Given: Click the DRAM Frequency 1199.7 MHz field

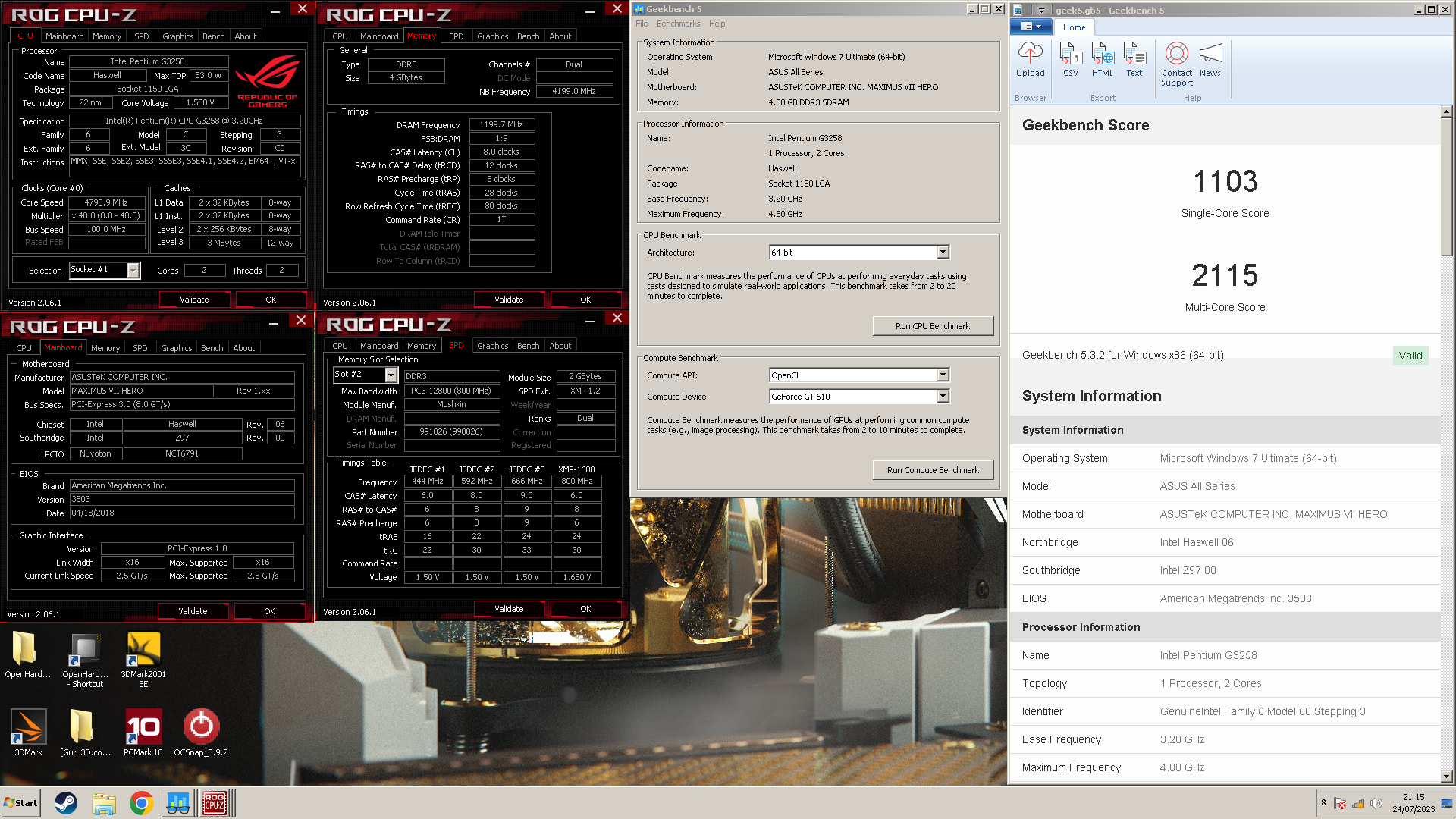Looking at the screenshot, I should tap(501, 124).
